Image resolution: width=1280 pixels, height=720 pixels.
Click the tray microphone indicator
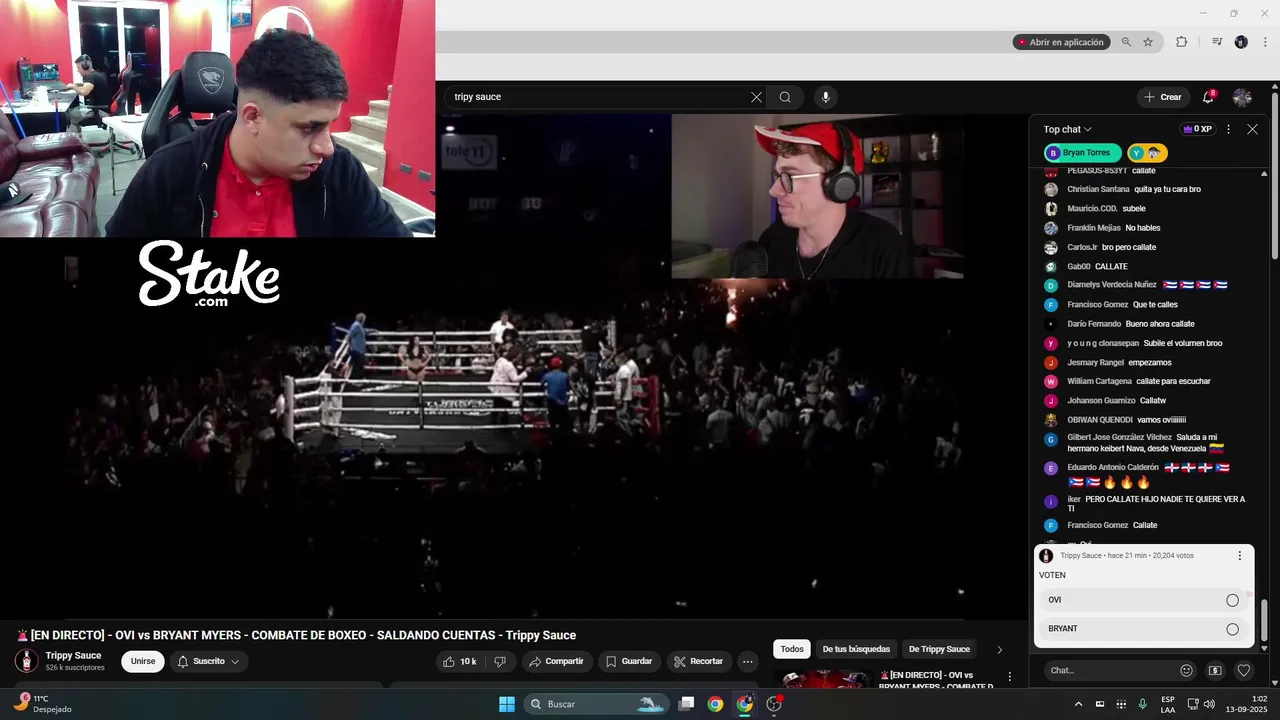coord(1142,704)
